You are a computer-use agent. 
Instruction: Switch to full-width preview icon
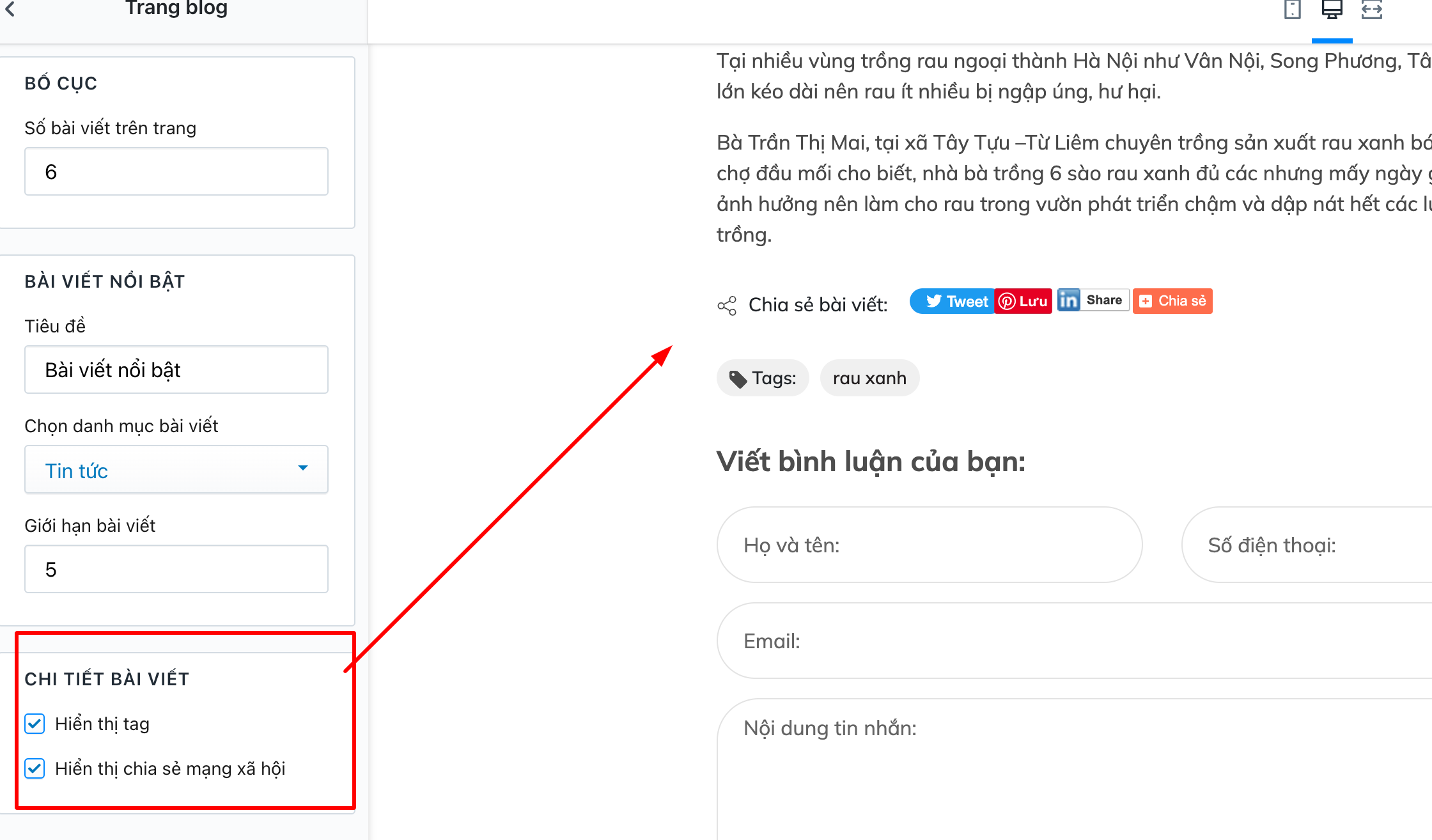(x=1371, y=10)
